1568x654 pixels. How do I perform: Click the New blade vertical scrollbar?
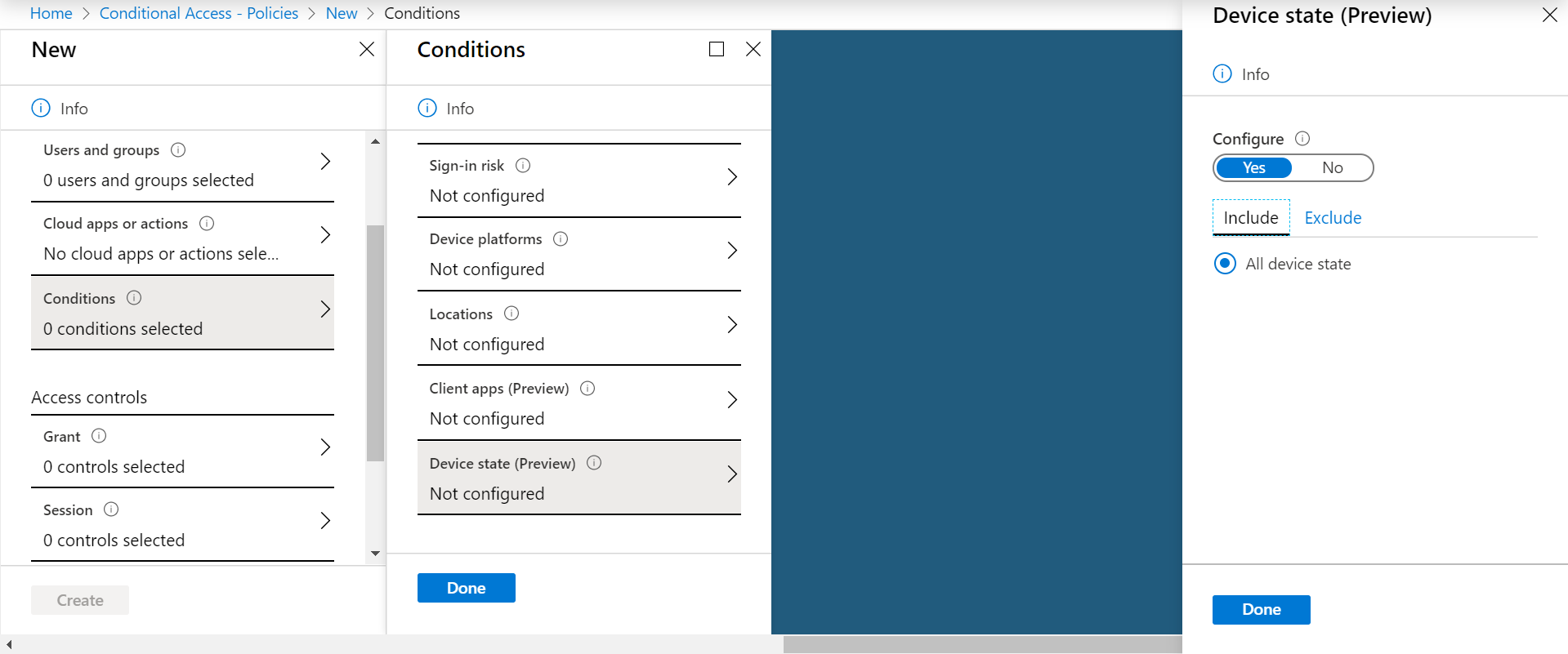[375, 344]
